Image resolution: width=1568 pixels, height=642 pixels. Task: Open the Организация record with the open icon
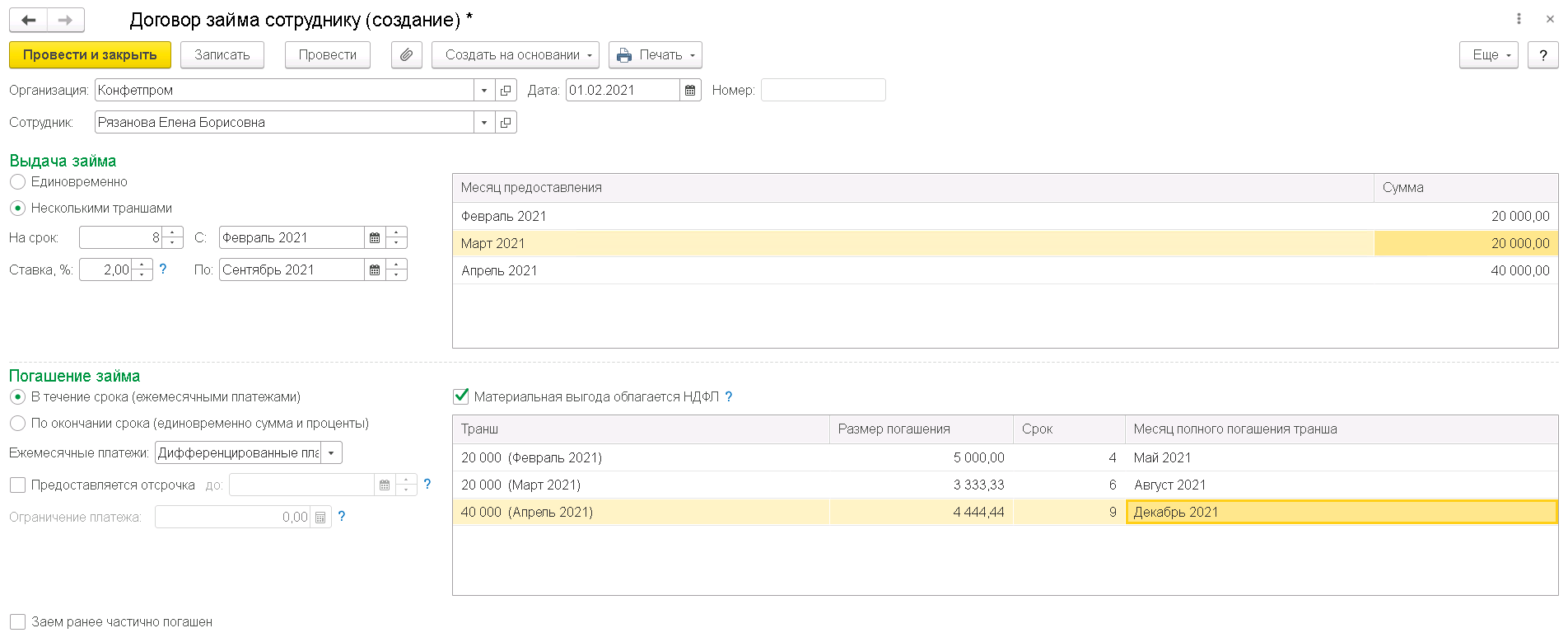coord(506,91)
